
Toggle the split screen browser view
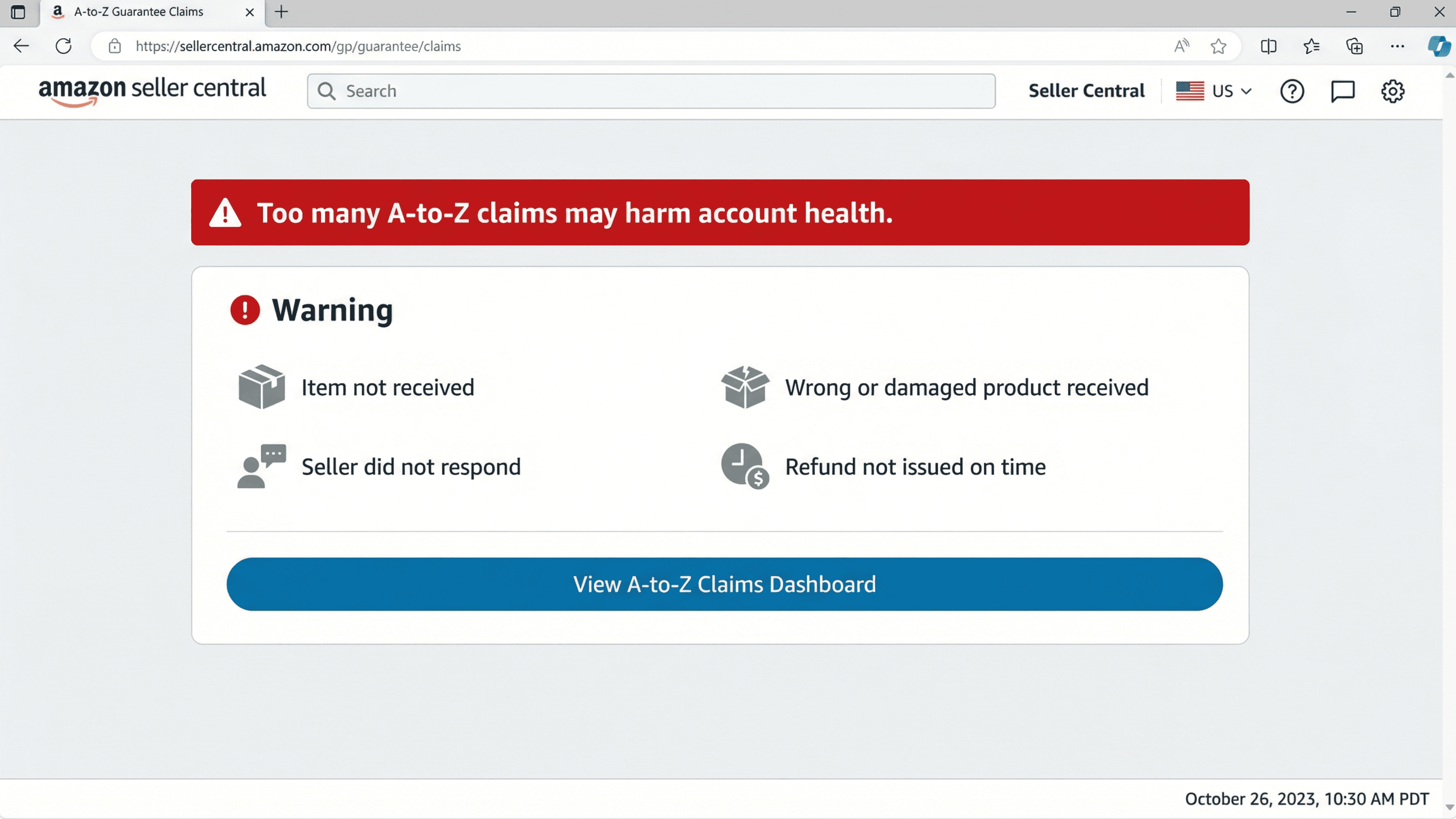[x=1268, y=46]
